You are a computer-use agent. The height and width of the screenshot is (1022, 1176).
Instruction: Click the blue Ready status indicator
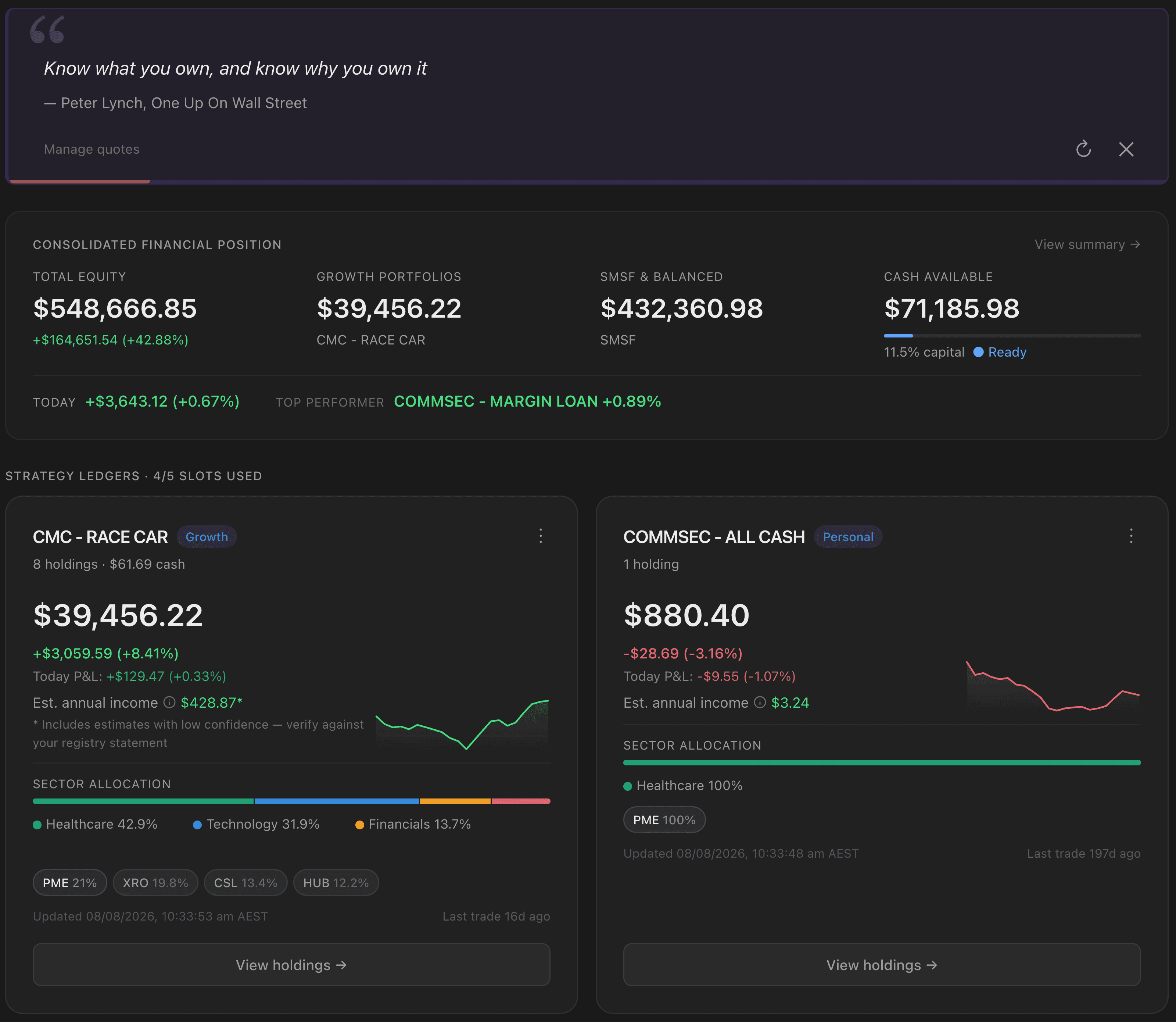(x=1000, y=352)
